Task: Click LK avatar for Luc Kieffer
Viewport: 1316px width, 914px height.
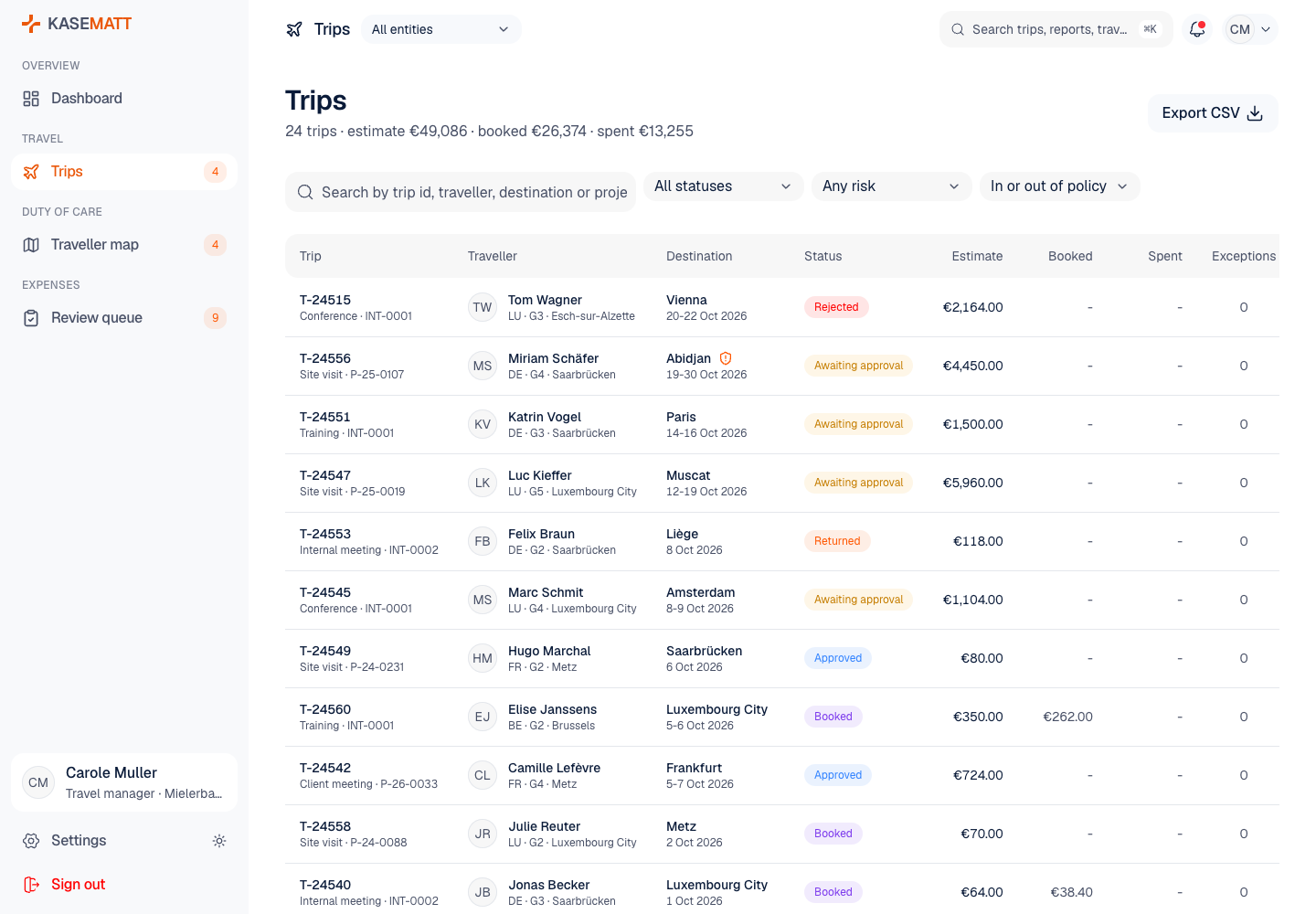Action: coord(483,483)
